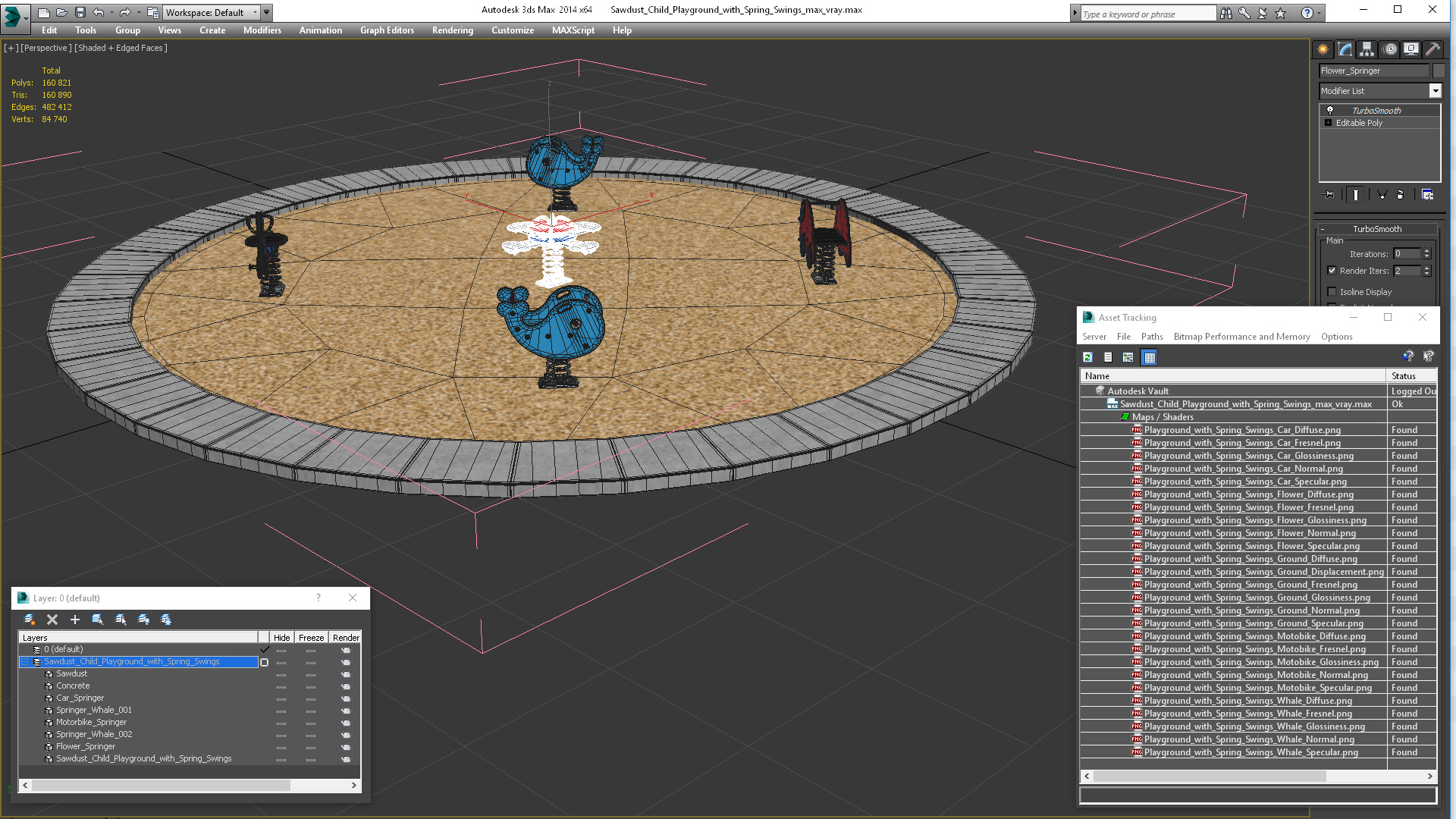Click the Hide column header
1456x819 pixels.
pyautogui.click(x=281, y=638)
